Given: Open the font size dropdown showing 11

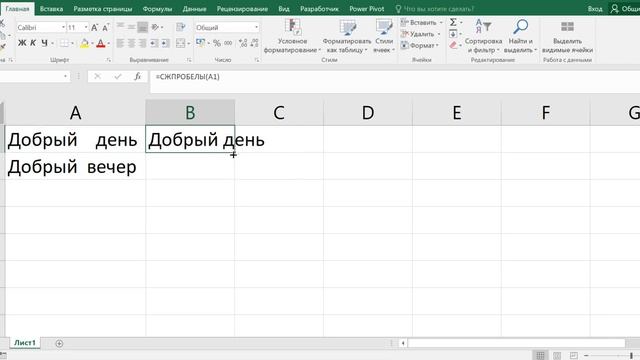Looking at the screenshot, I should pyautogui.click(x=86, y=27).
